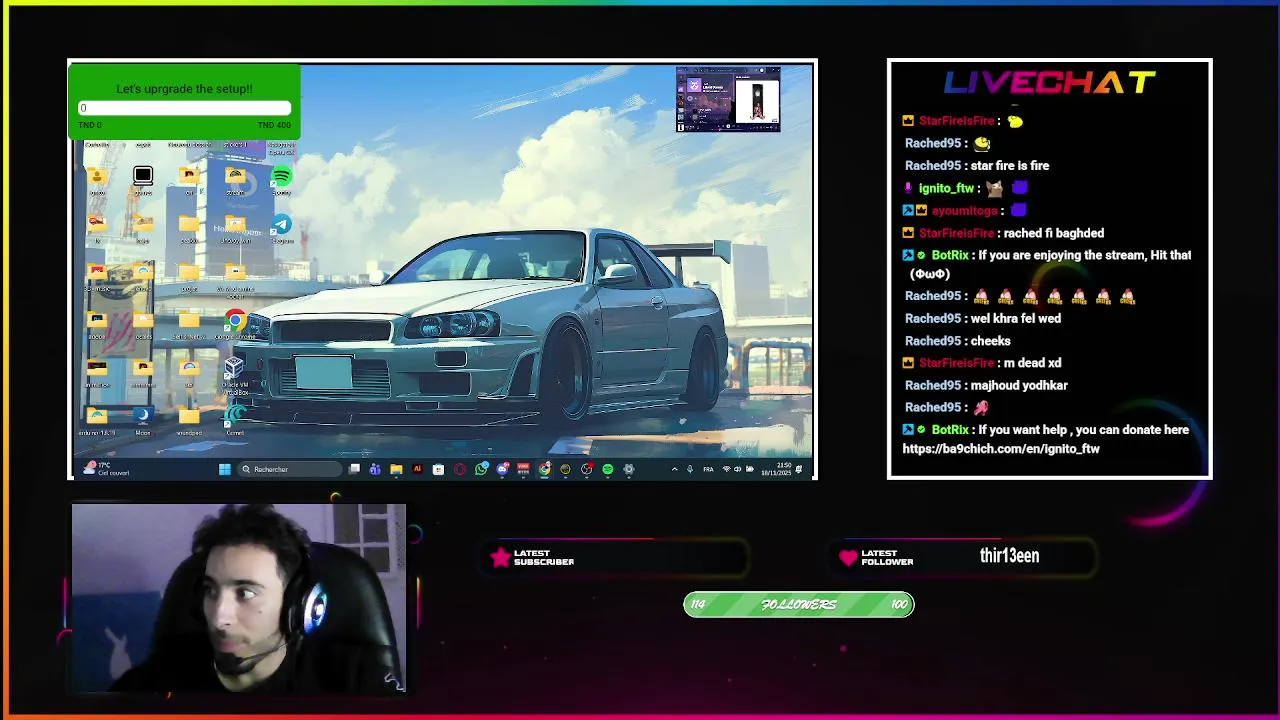The height and width of the screenshot is (720, 1280).
Task: Open Spotify from the taskbar
Action: 607,469
